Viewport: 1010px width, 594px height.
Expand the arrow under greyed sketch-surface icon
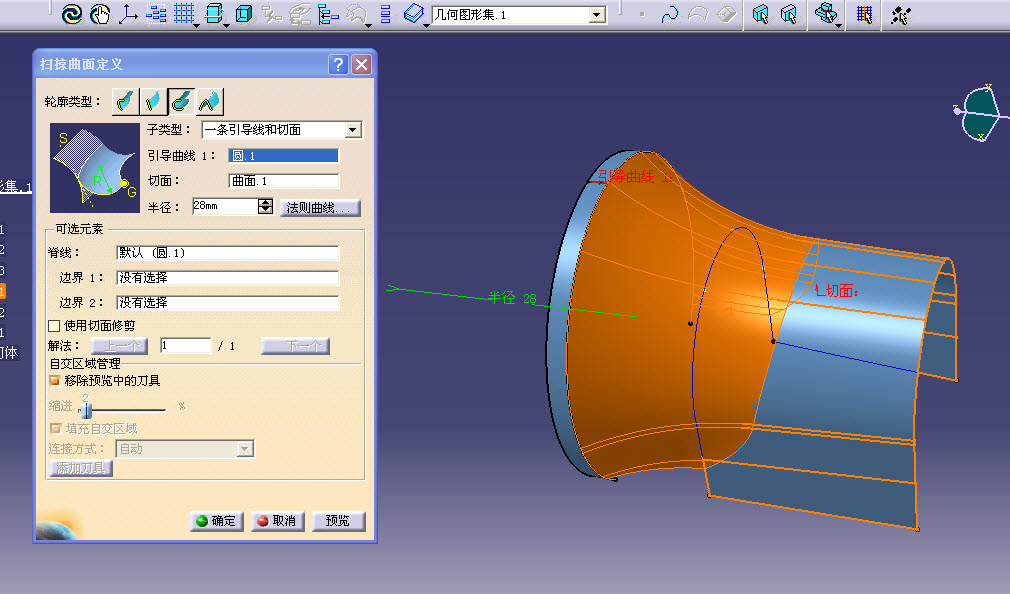pos(368,25)
